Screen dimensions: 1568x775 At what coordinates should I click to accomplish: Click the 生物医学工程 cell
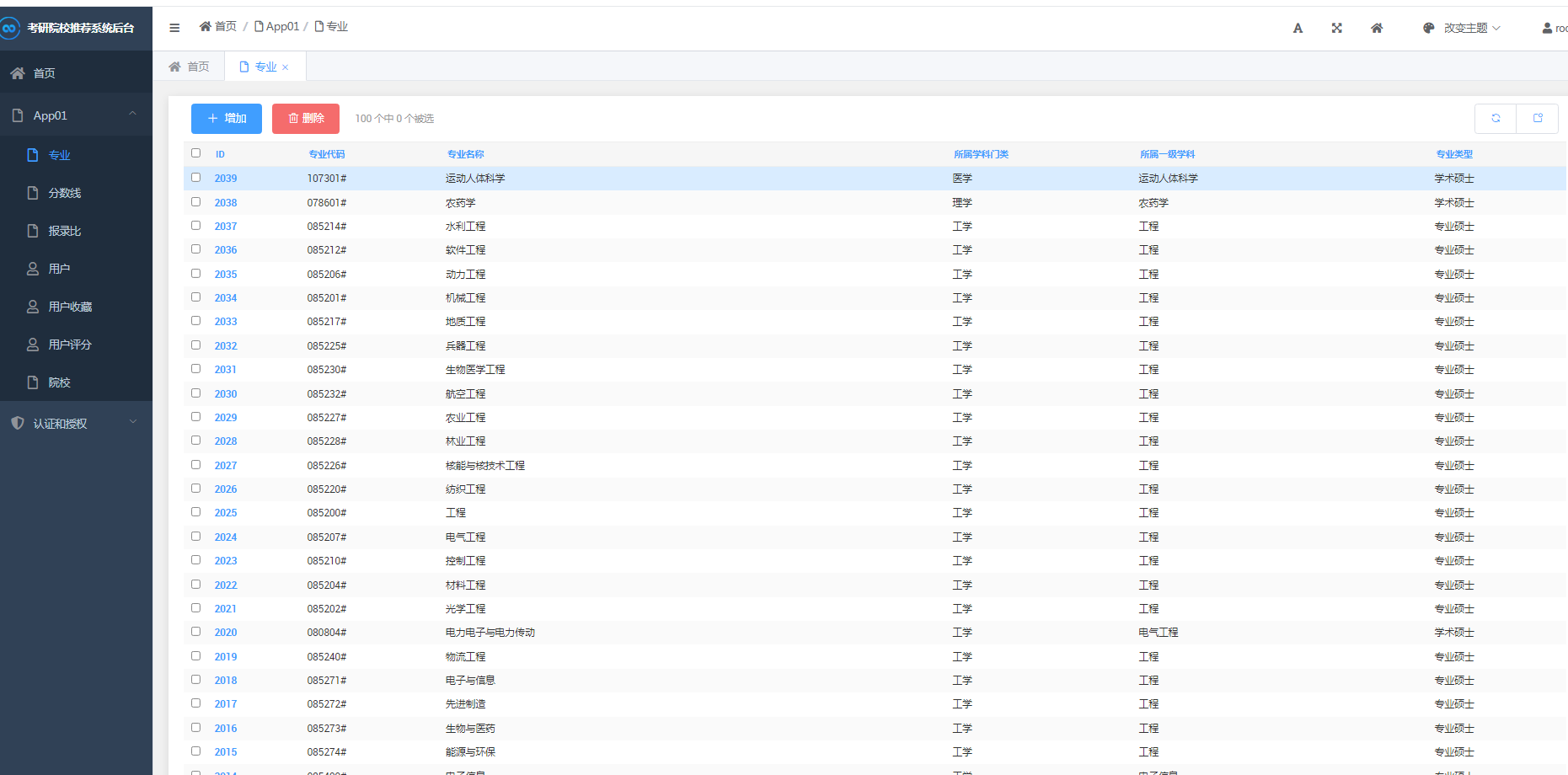click(475, 370)
